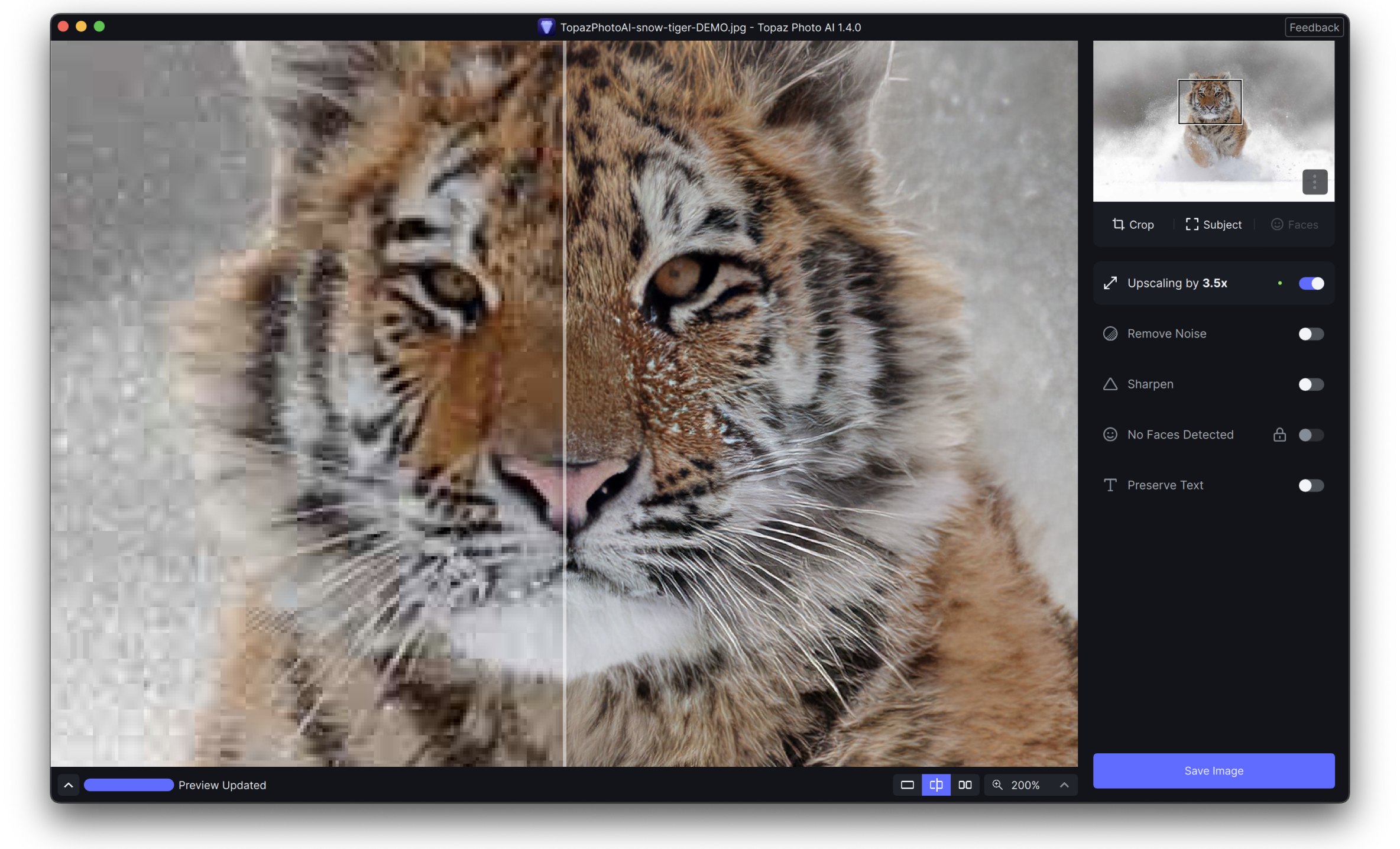Click the three-dot menu on the thumbnail

tap(1314, 182)
